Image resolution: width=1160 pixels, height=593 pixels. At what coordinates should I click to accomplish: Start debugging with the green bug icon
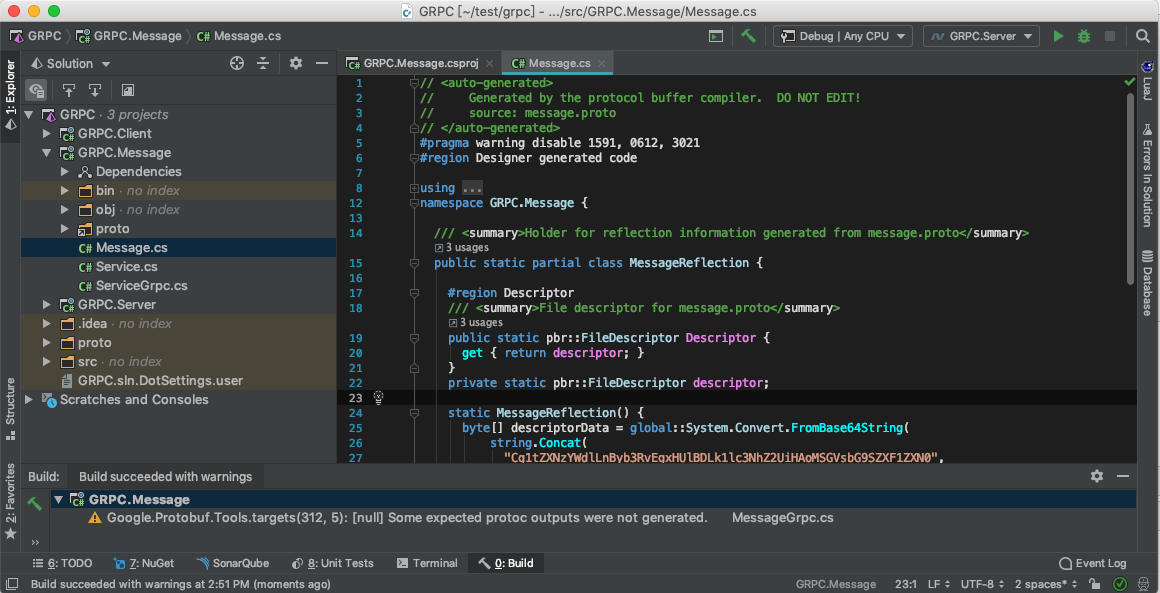click(1084, 35)
